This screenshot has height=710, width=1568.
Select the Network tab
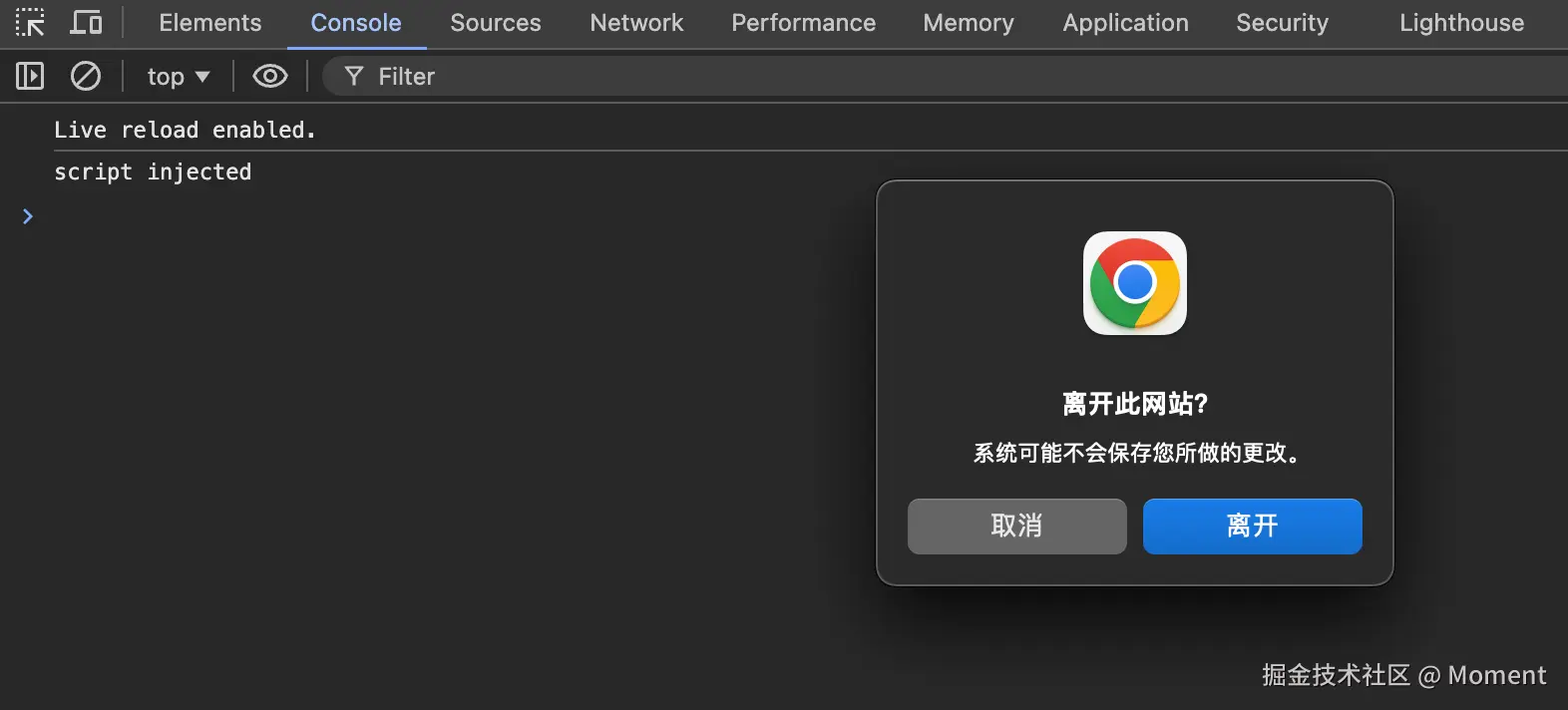click(636, 23)
